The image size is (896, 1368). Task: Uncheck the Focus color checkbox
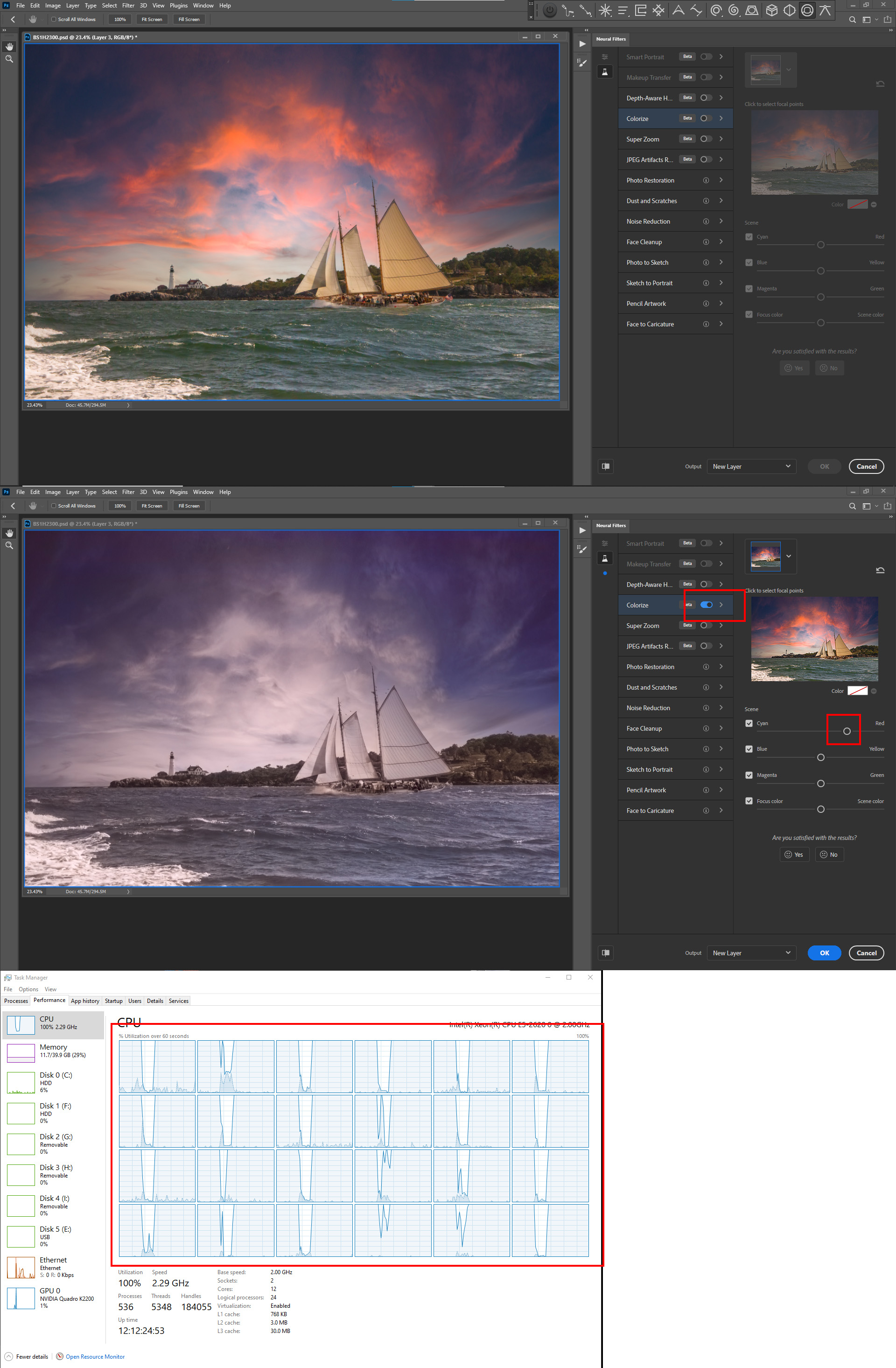tap(749, 801)
